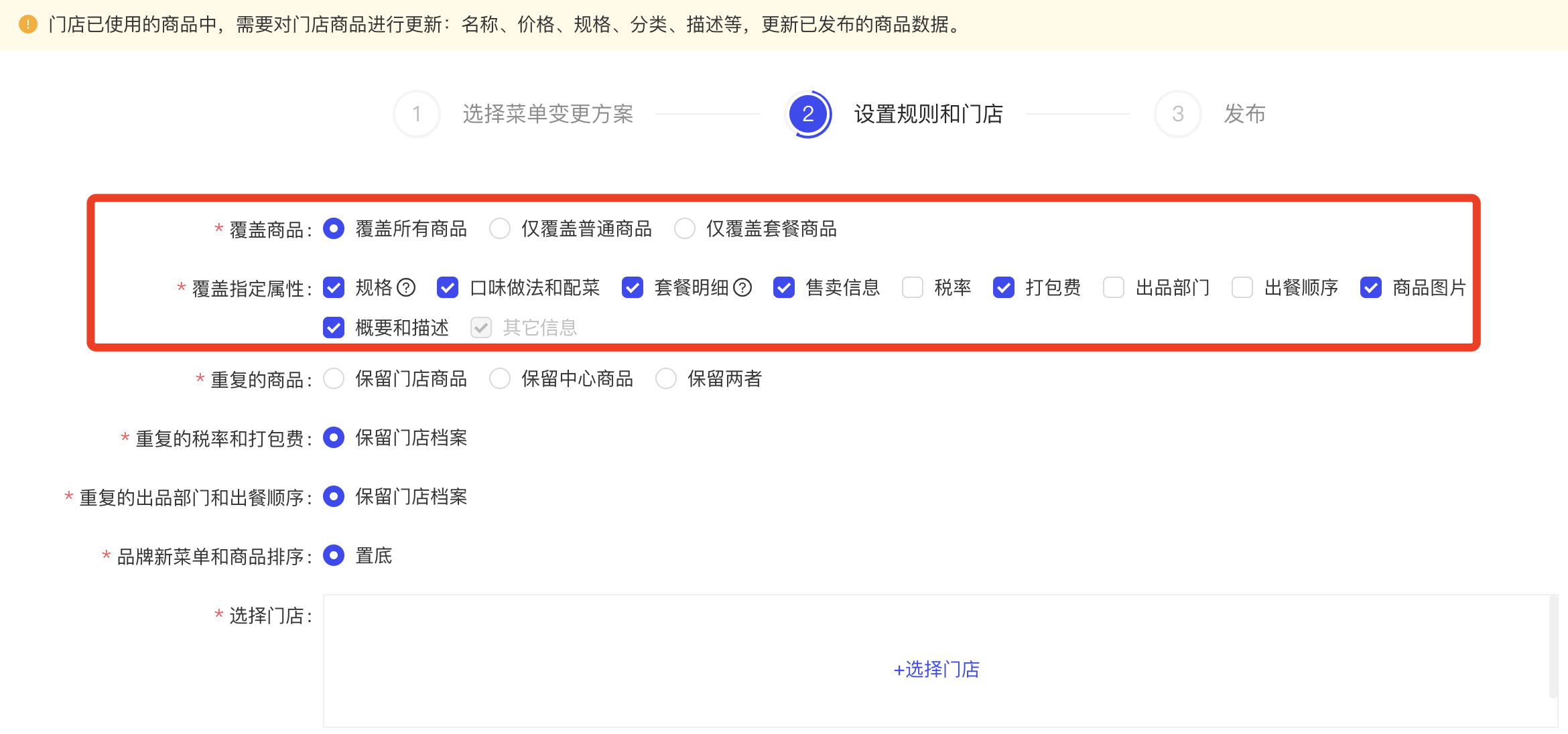Screen dimensions: 1568x734
Task: Uncheck the 套餐明细 checkbox
Action: coord(633,288)
